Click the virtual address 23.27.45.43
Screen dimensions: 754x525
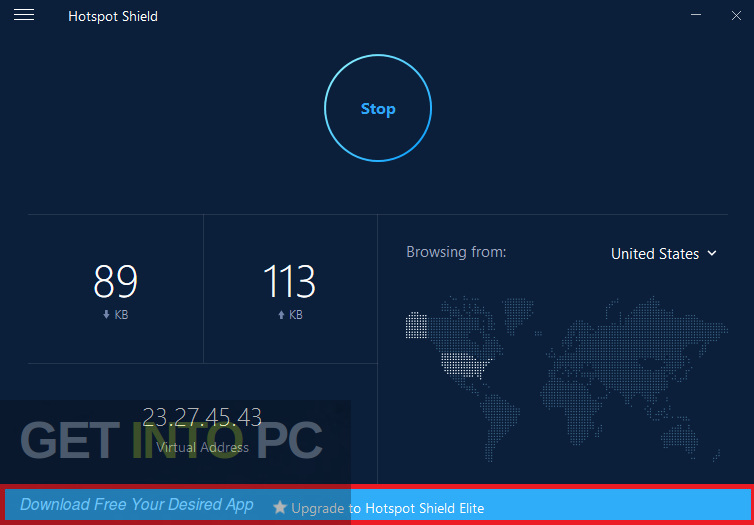pyautogui.click(x=202, y=417)
